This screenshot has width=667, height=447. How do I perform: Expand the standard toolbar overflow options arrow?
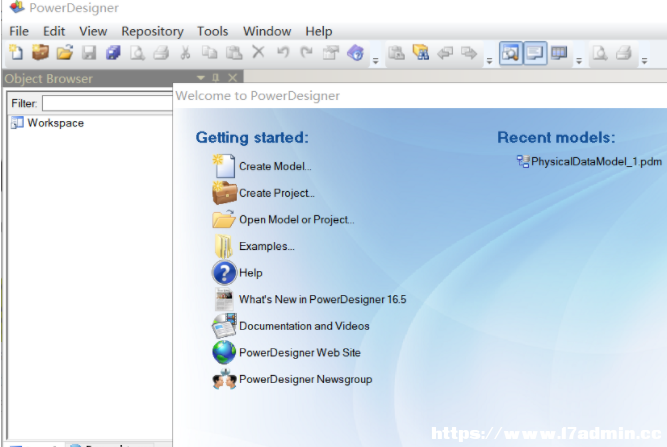point(376,61)
